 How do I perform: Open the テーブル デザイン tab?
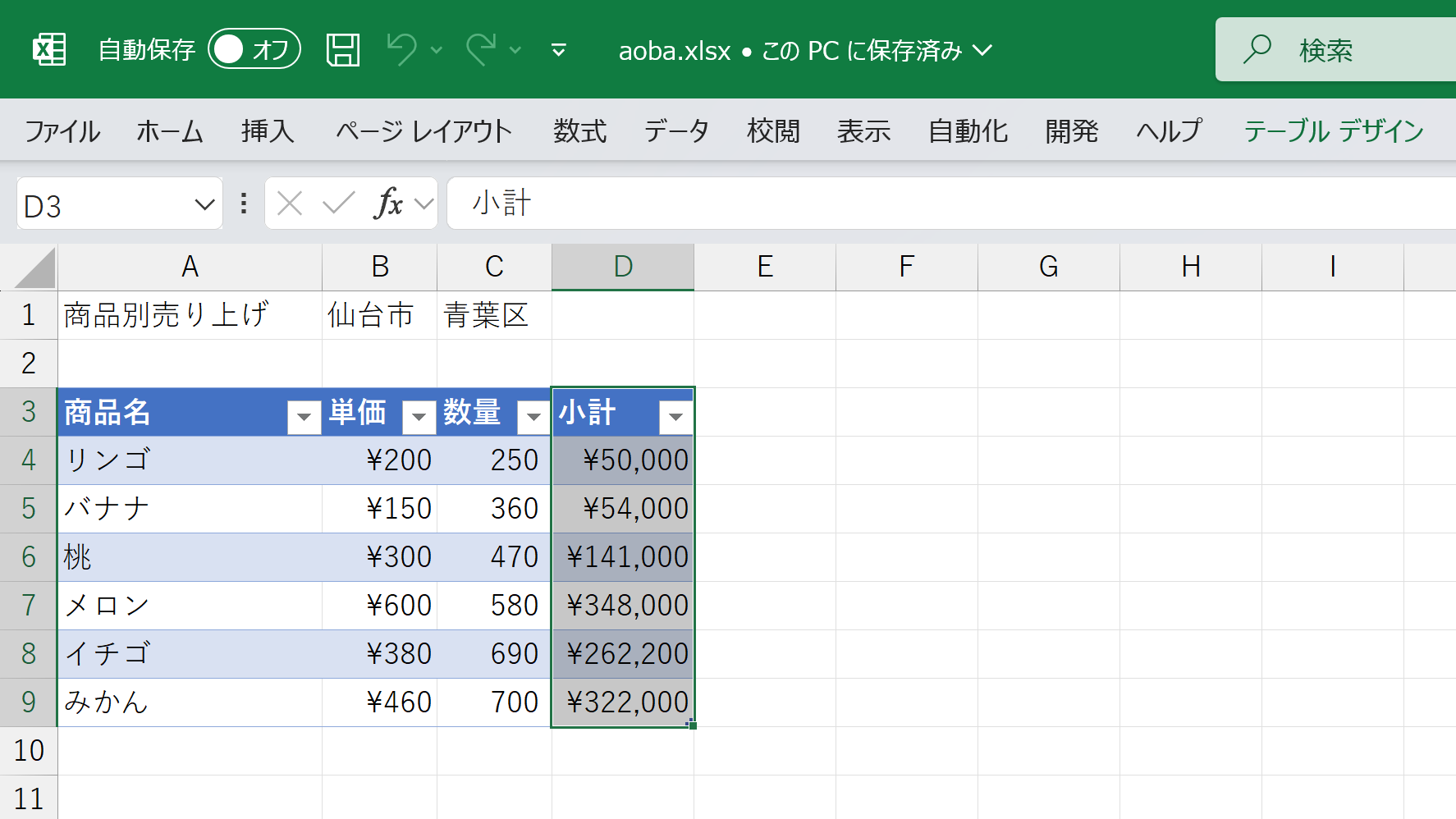[1334, 130]
